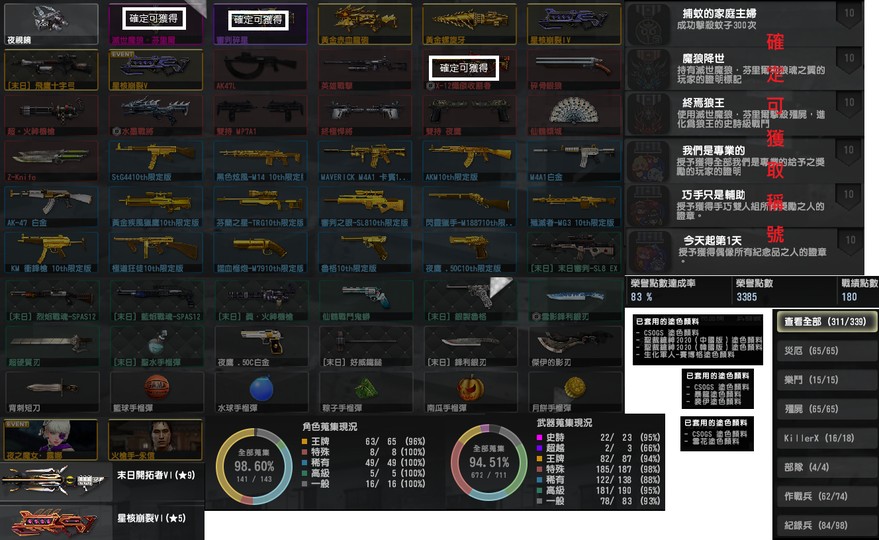Click the 星核崩裂VI (★5) weapon entry
The width and height of the screenshot is (879, 540).
pyautogui.click(x=102, y=522)
